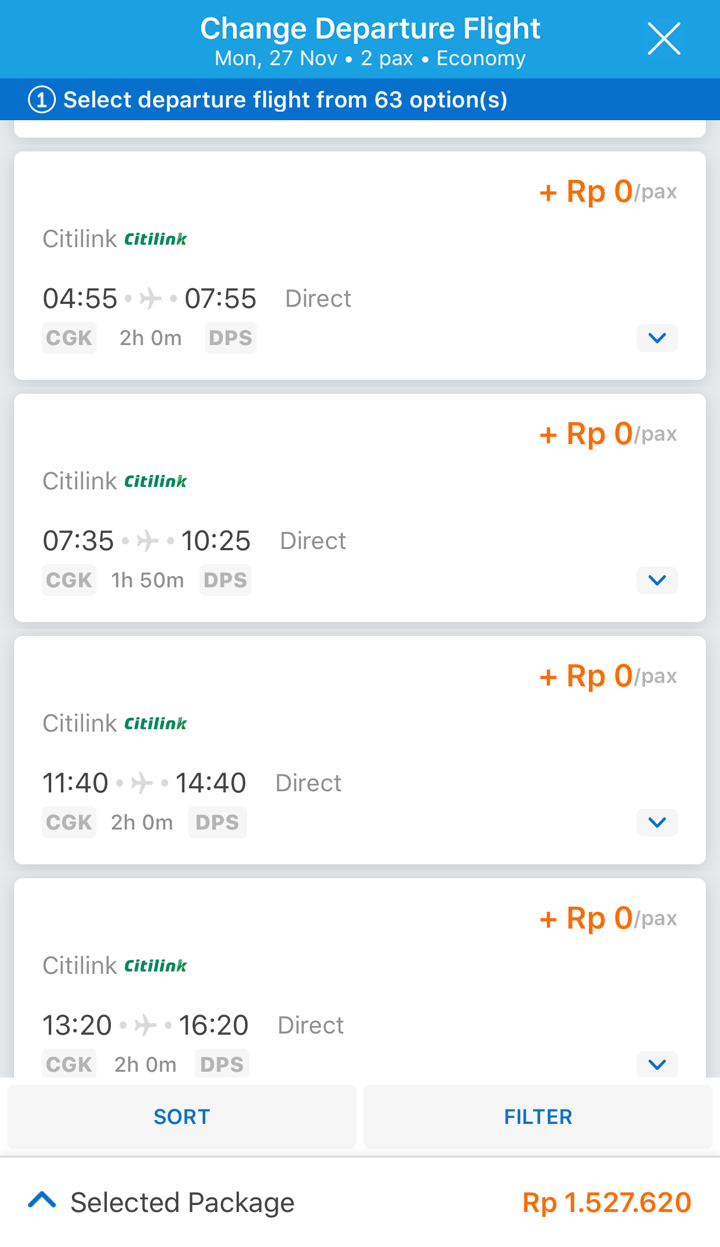Expand details of the 13:20 Citilink flight
This screenshot has width=720, height=1247.
tap(657, 1064)
